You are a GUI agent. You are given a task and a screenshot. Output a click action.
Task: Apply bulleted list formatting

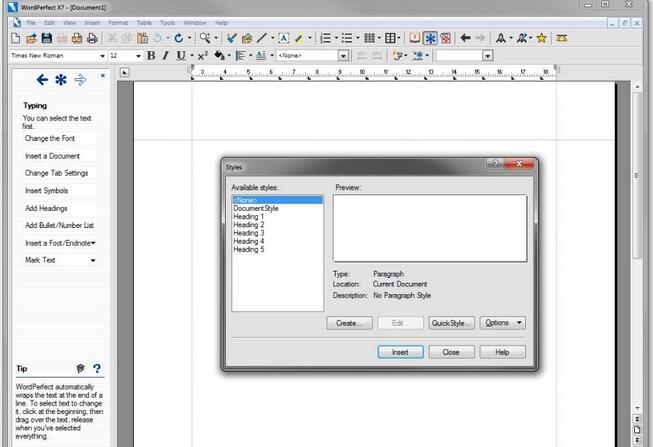pos(347,38)
